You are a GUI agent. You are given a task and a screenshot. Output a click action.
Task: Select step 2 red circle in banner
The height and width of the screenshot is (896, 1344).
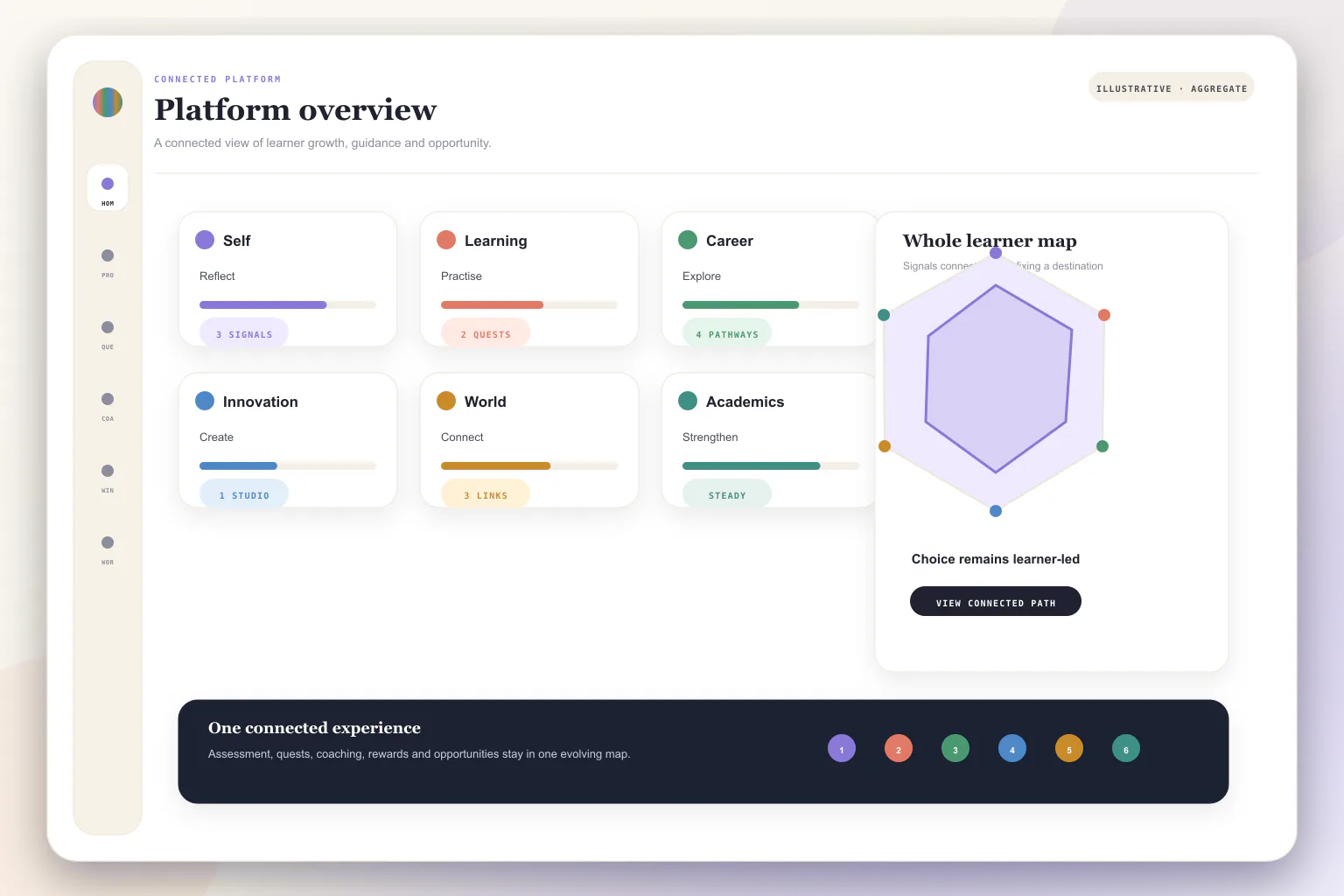click(899, 748)
